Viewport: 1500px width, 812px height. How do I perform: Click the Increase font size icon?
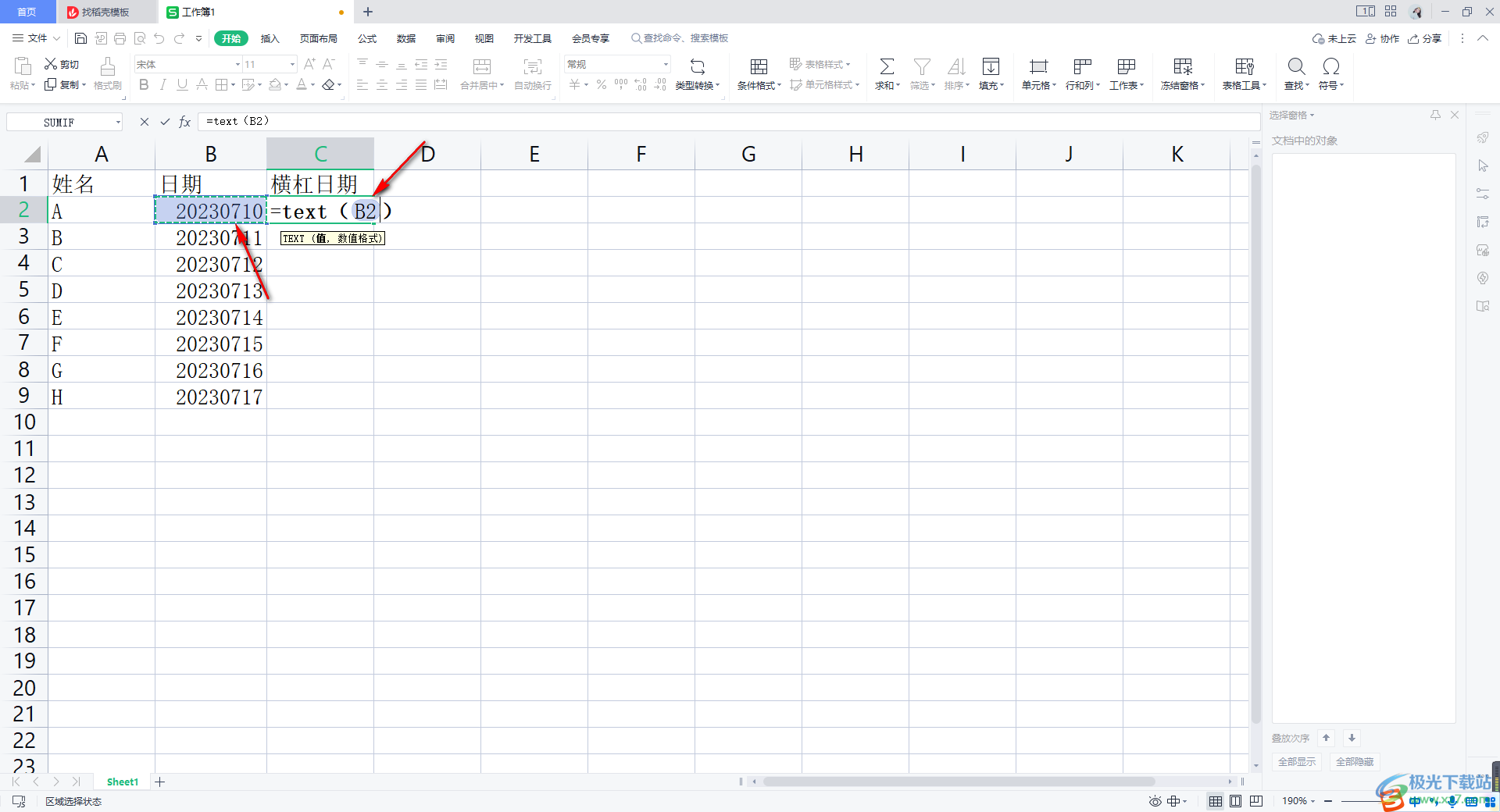click(309, 64)
